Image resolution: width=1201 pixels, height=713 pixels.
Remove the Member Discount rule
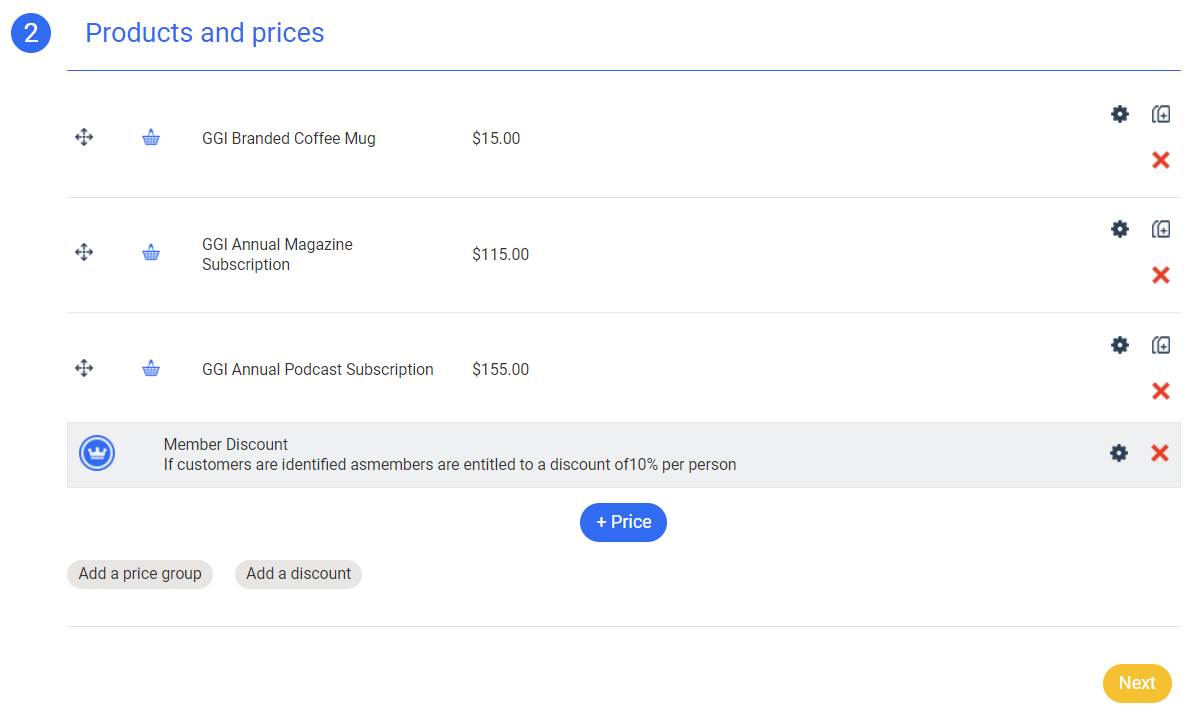(x=1160, y=453)
